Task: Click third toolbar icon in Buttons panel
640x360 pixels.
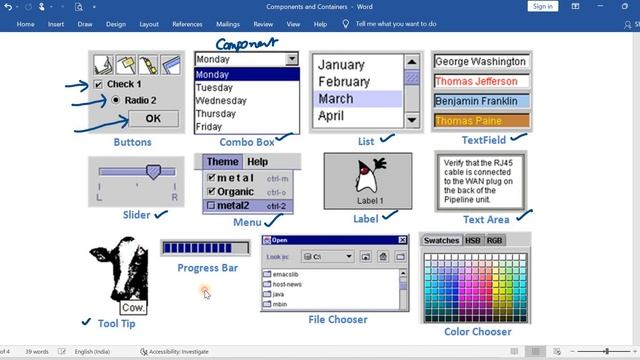Action: 148,64
